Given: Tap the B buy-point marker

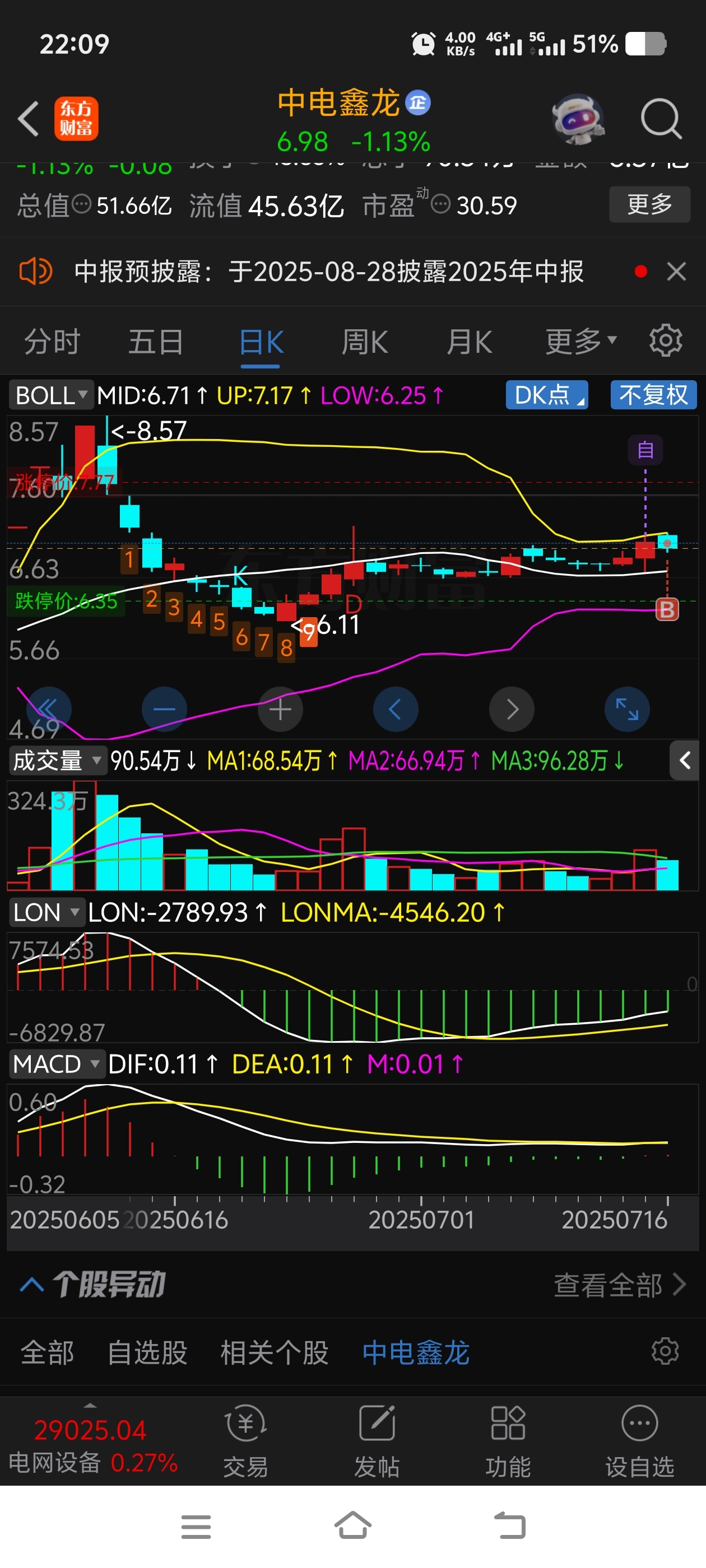Looking at the screenshot, I should 667,609.
